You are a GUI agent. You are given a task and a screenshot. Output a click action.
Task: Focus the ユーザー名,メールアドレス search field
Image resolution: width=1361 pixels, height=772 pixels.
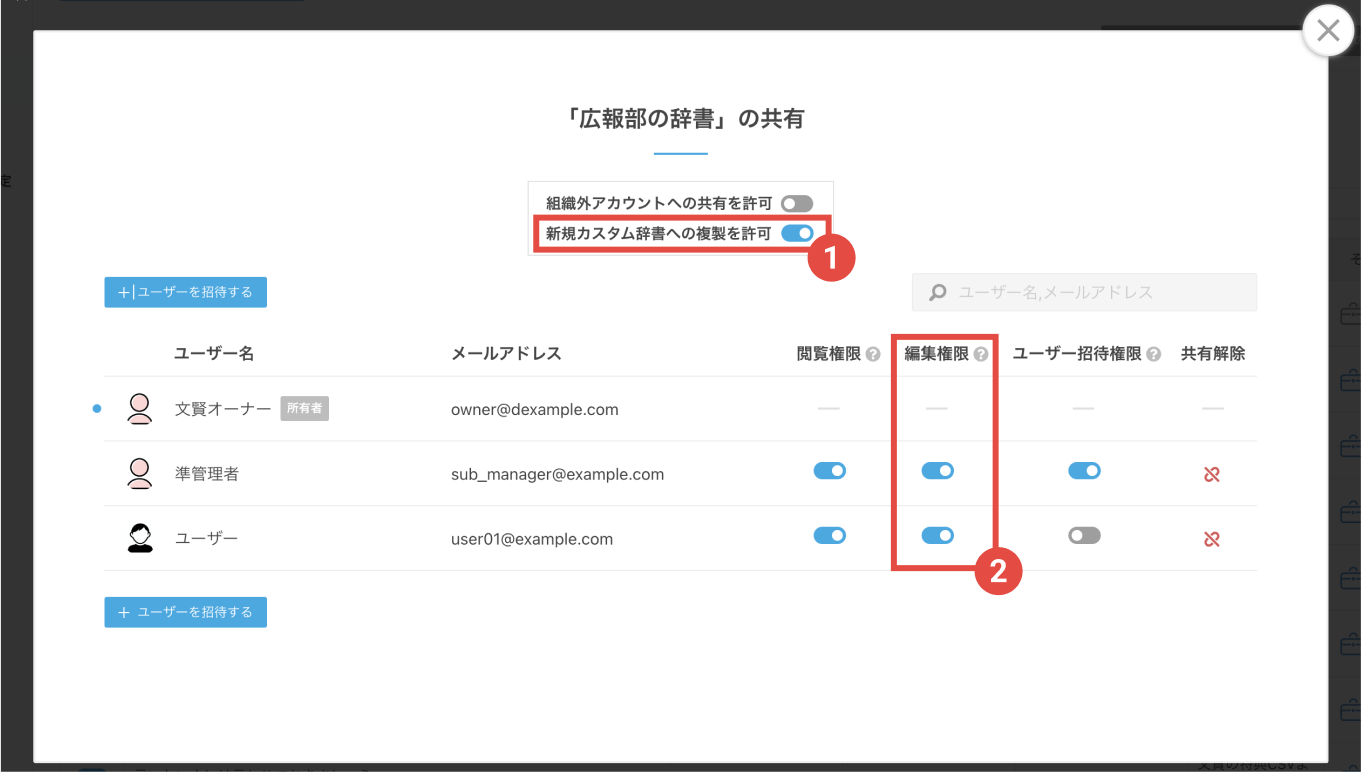(1084, 293)
